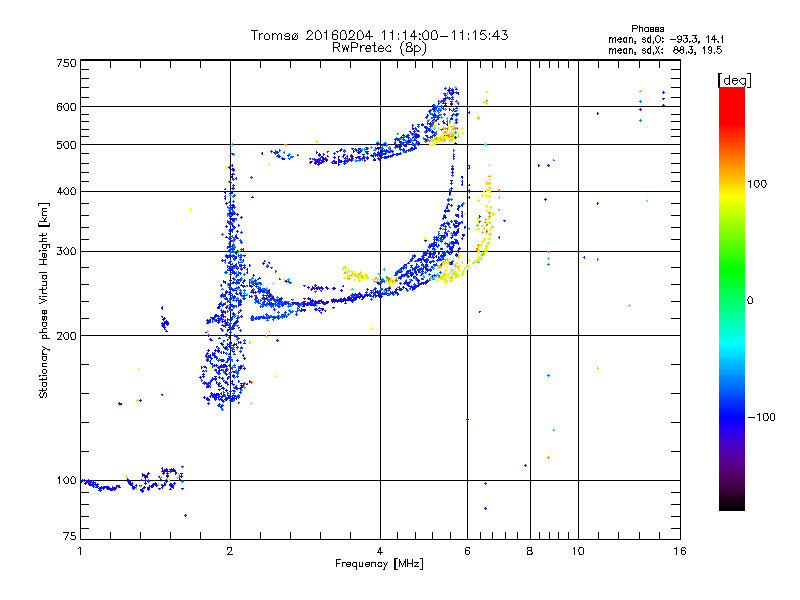Screen dimensions: 800x600
Task: Click the '[deg]' colorbar unit label
Action: tap(734, 80)
